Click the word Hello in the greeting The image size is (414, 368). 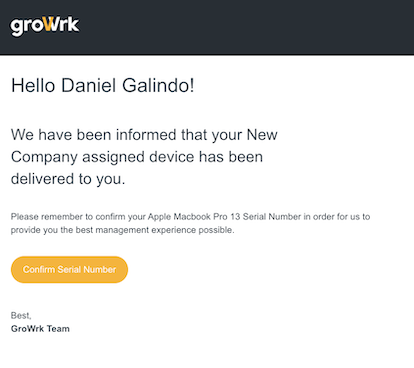click(33, 85)
